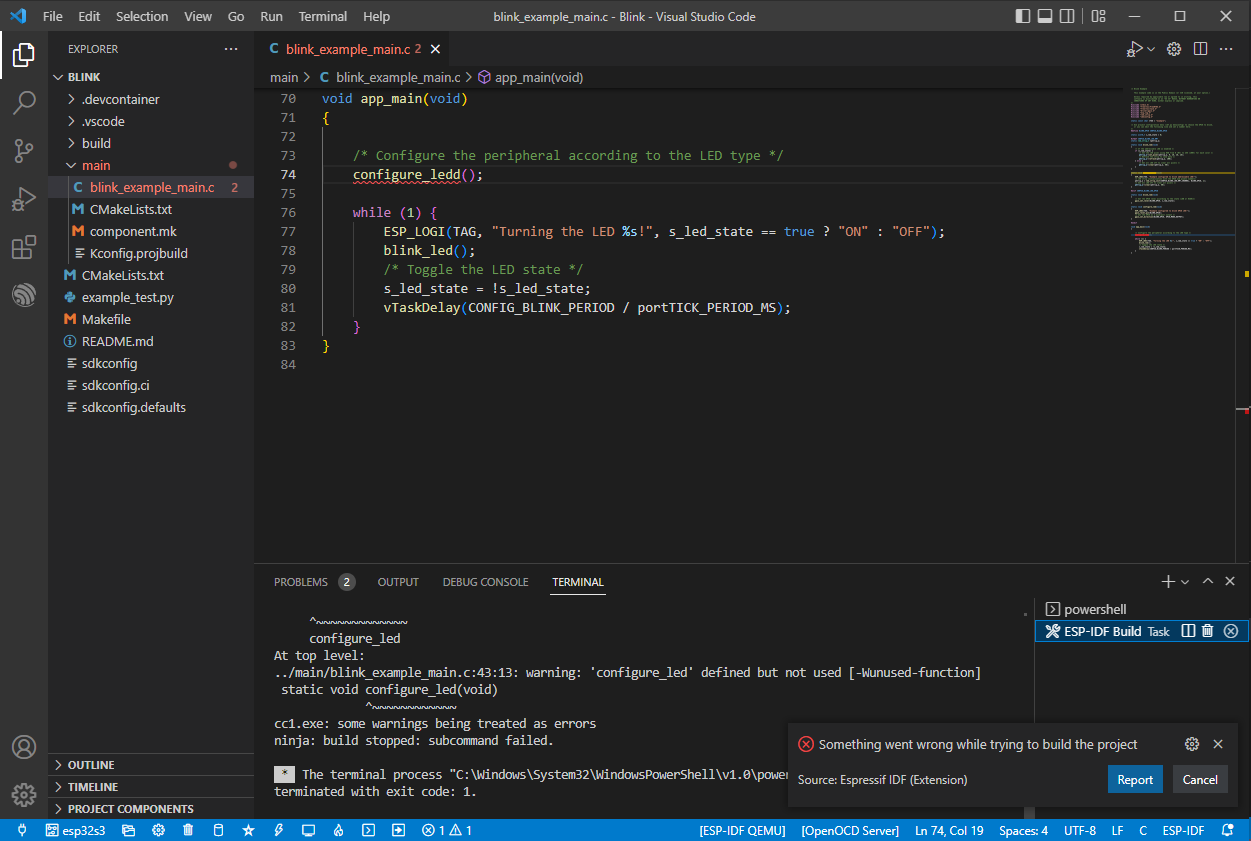Kill ESP-IDF Build terminal with trash icon
Image resolution: width=1251 pixels, height=841 pixels.
(x=1208, y=631)
